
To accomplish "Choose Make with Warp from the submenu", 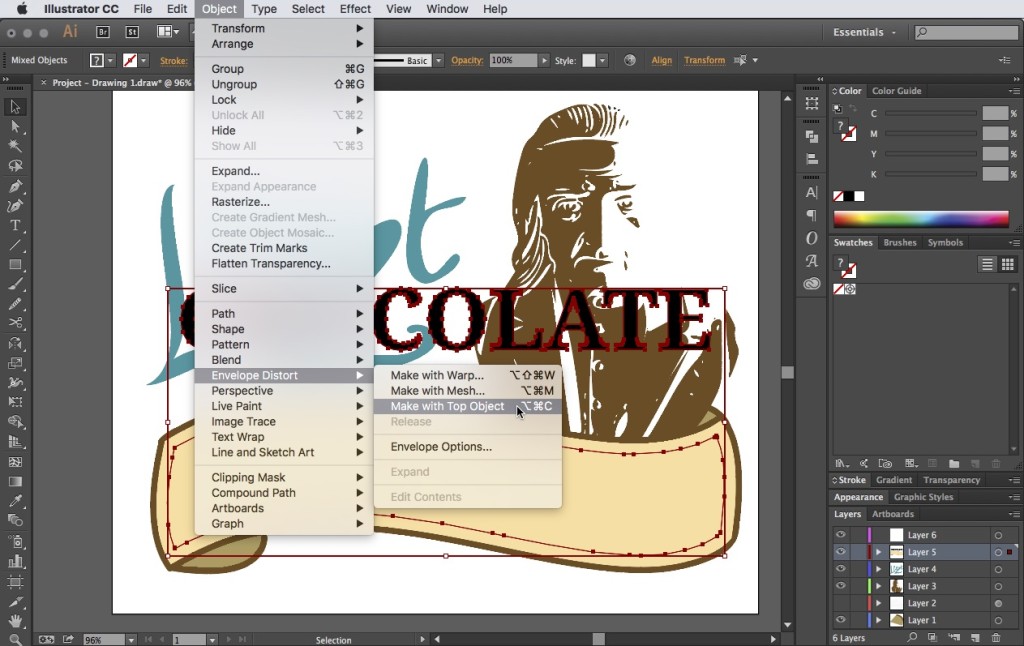I will (x=468, y=376).
